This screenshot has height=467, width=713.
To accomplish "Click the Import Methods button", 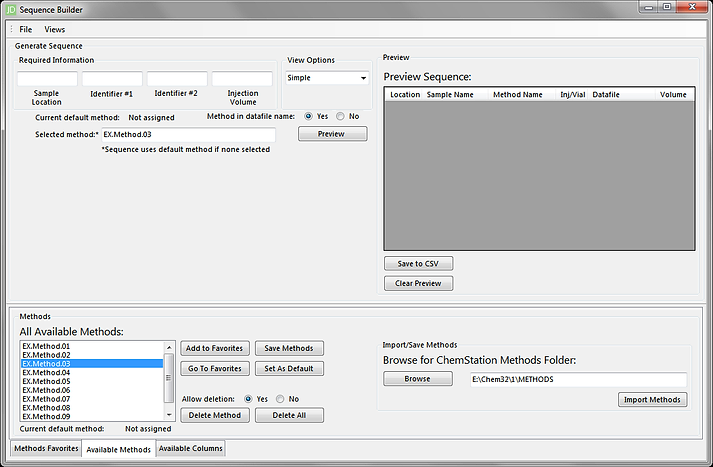I will pyautogui.click(x=652, y=400).
